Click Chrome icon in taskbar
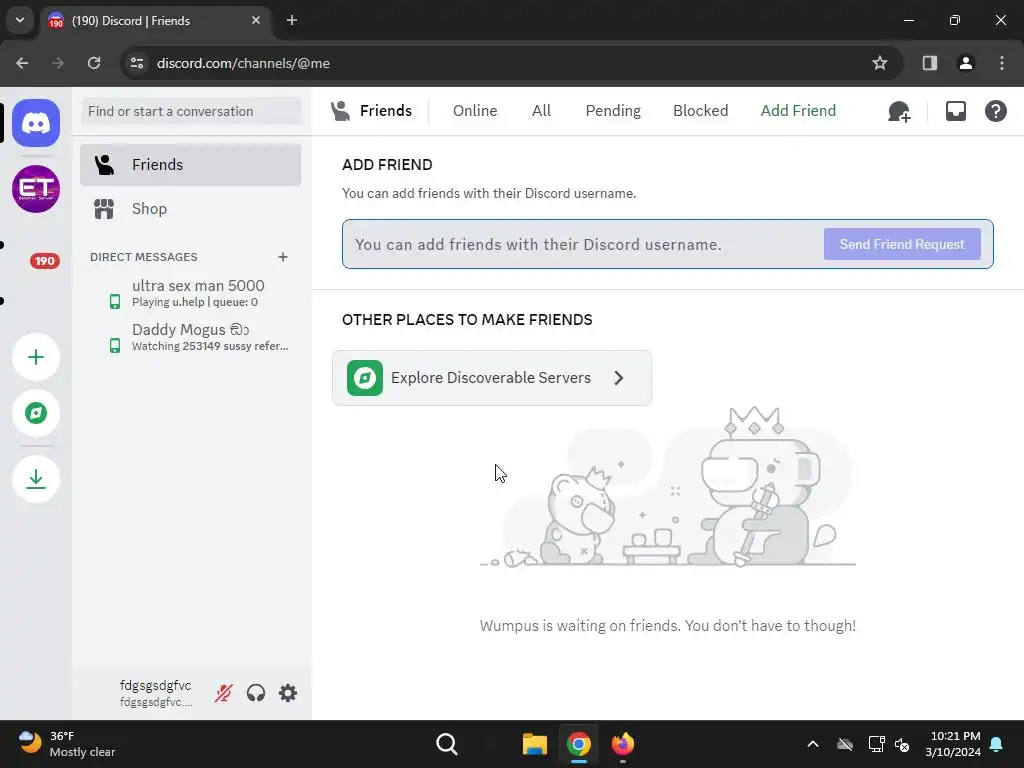The width and height of the screenshot is (1024, 768). 578,744
